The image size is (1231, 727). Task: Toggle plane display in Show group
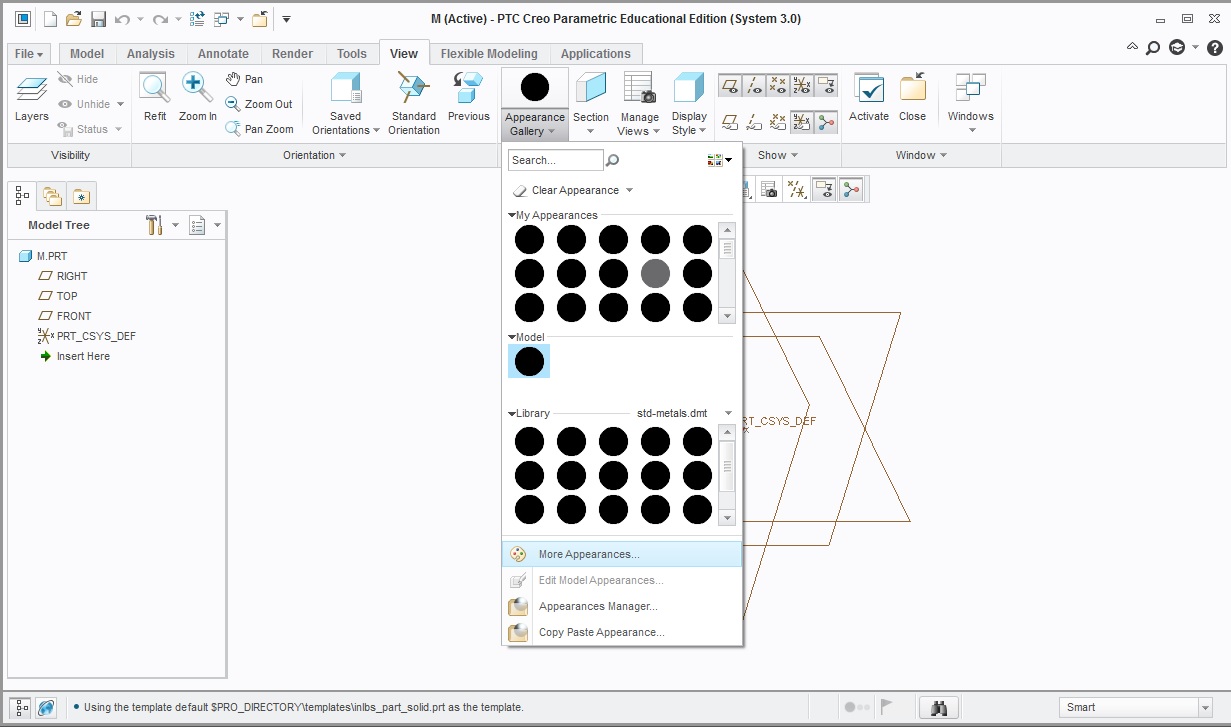coord(731,85)
